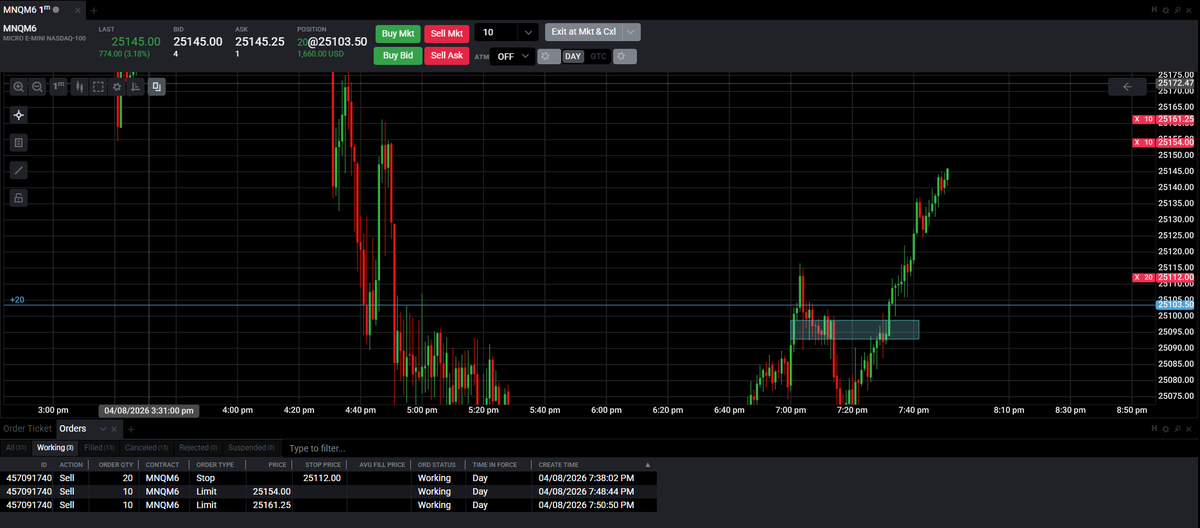Screen dimensions: 1200x528
Task: Click the Last price 25145.00
Action: [x=137, y=42]
